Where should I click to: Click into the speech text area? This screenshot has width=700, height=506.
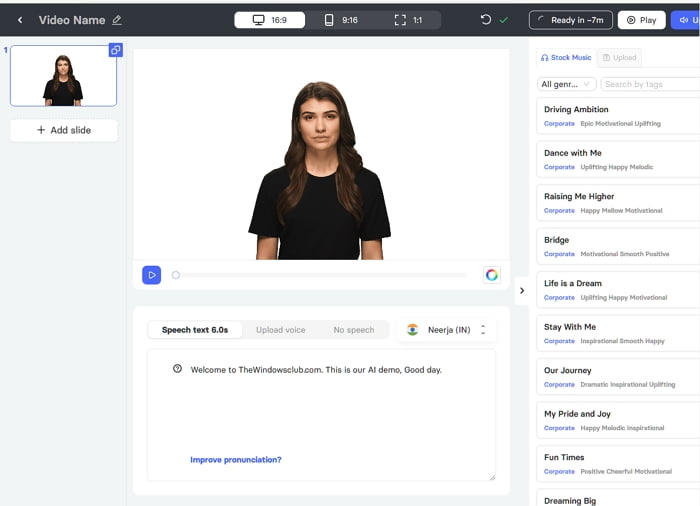coord(321,414)
